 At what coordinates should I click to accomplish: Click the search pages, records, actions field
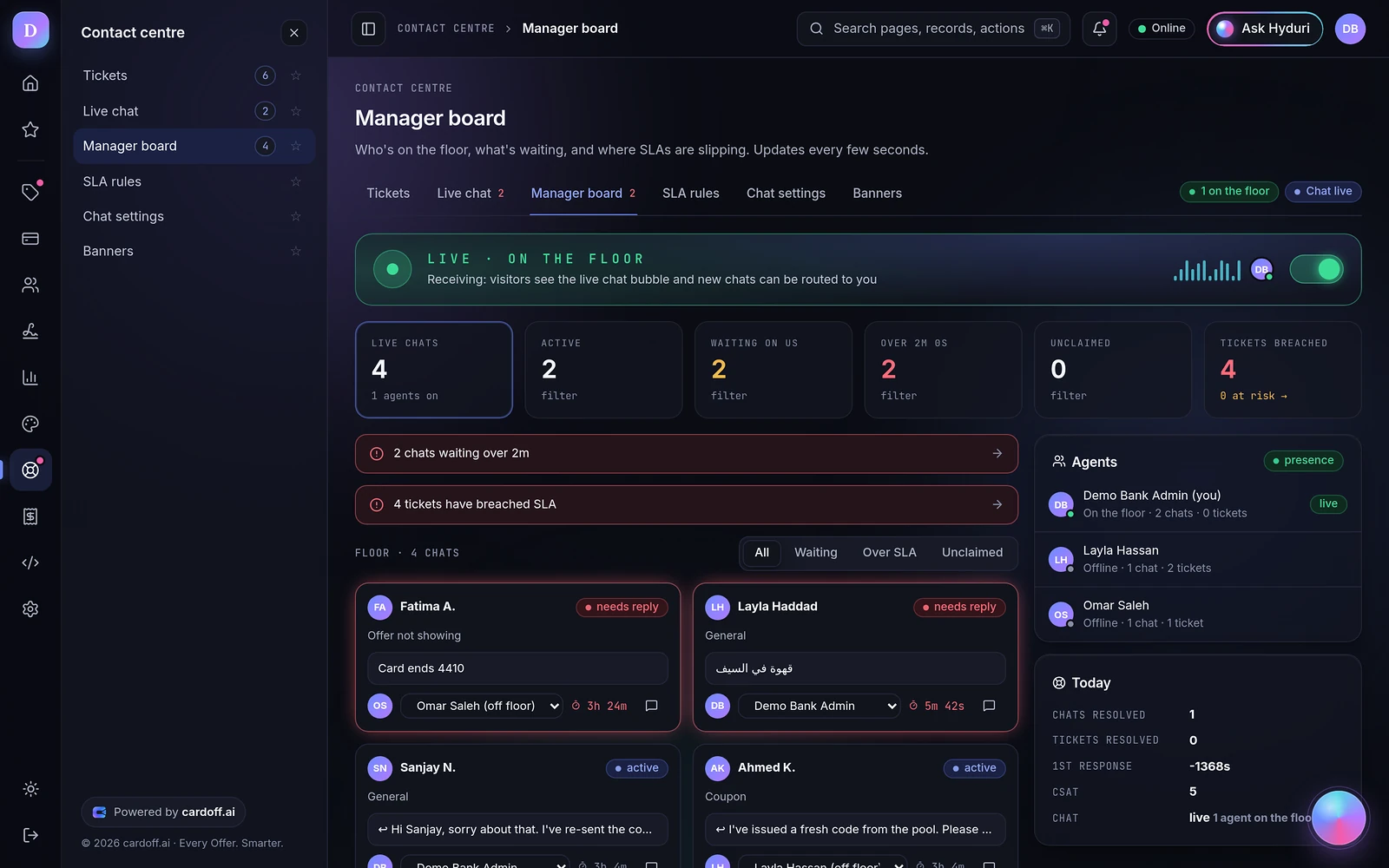[x=933, y=29]
